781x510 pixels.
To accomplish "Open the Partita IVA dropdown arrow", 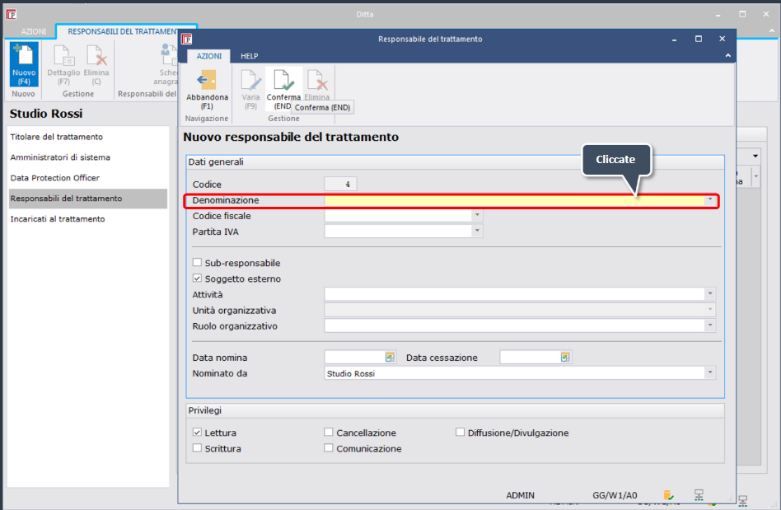I will (477, 231).
